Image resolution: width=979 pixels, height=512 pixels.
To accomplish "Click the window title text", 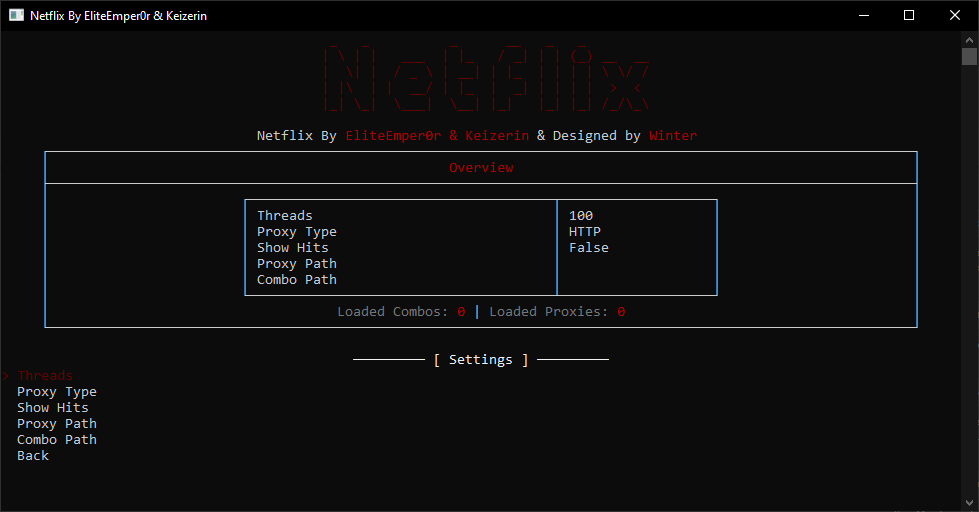I will [119, 16].
